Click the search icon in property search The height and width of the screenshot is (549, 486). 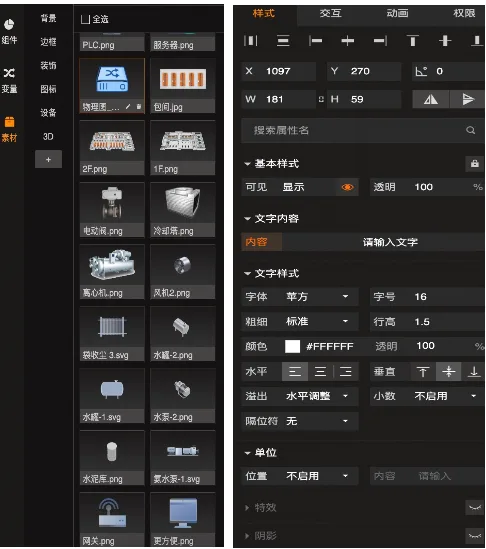pyautogui.click(x=471, y=130)
